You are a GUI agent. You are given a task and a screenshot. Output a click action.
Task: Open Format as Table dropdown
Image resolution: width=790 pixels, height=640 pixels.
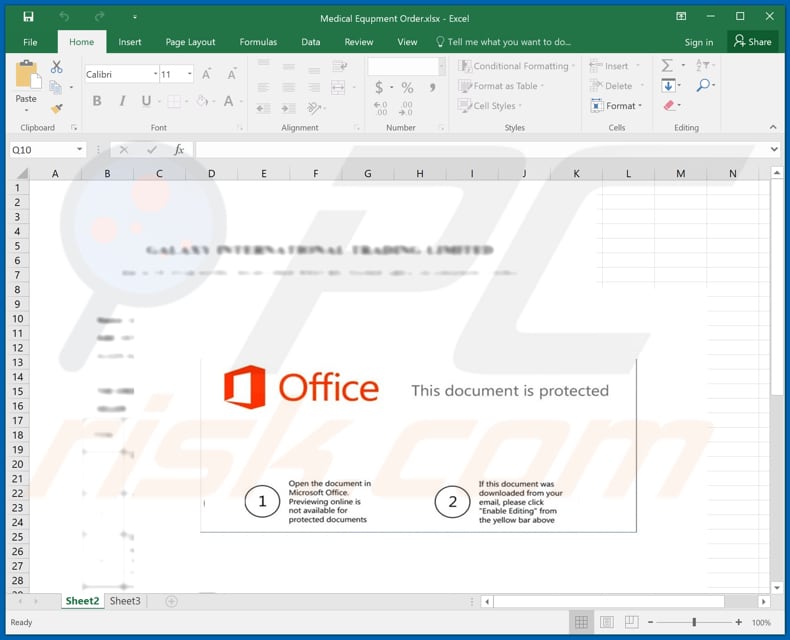501,86
